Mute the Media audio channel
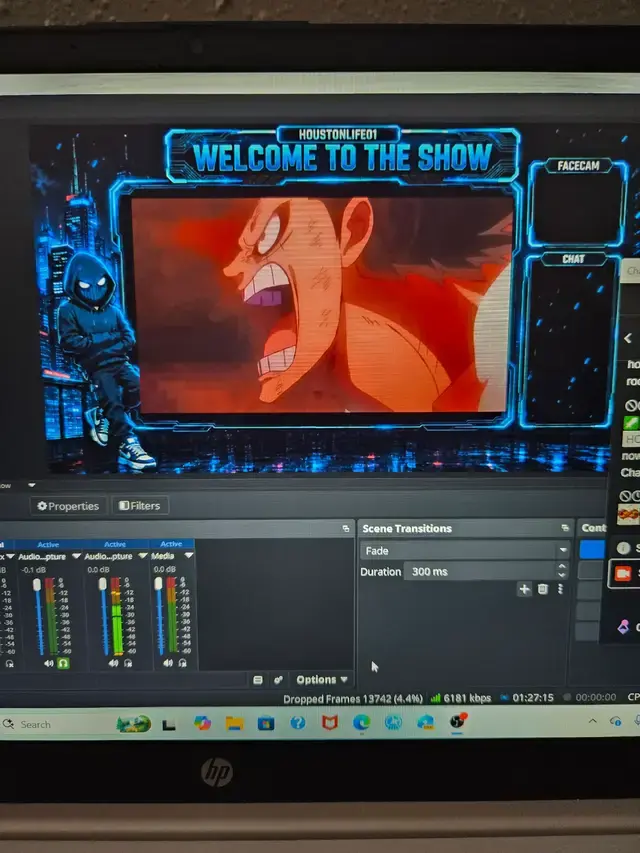The width and height of the screenshot is (640, 853). coord(168,663)
